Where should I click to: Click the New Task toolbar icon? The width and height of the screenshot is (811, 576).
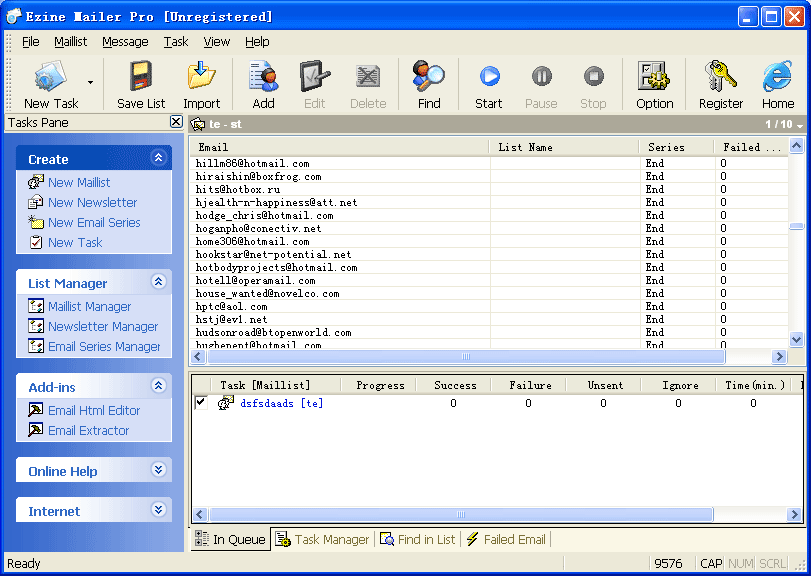[x=51, y=78]
